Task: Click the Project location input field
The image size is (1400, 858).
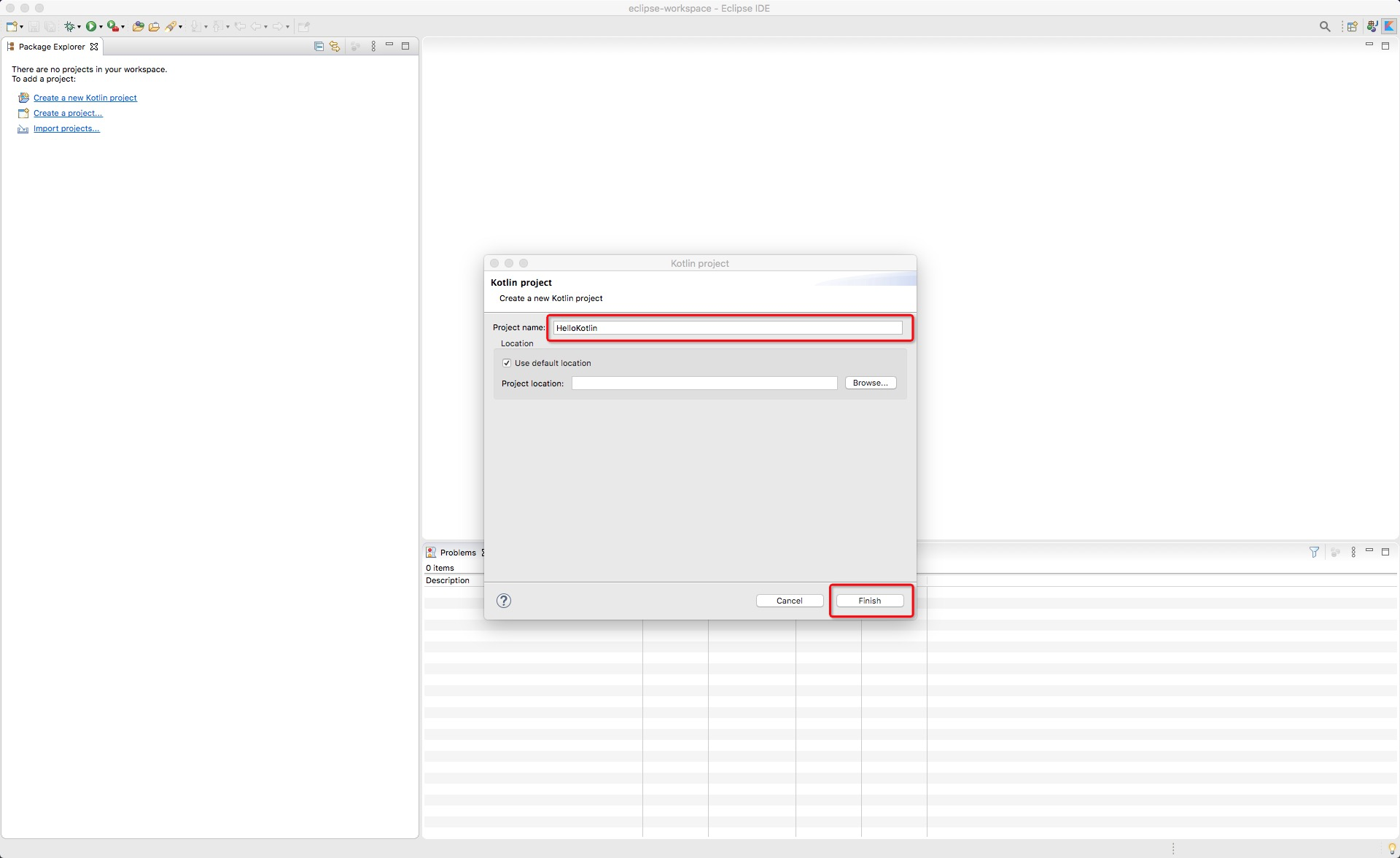Action: point(704,383)
